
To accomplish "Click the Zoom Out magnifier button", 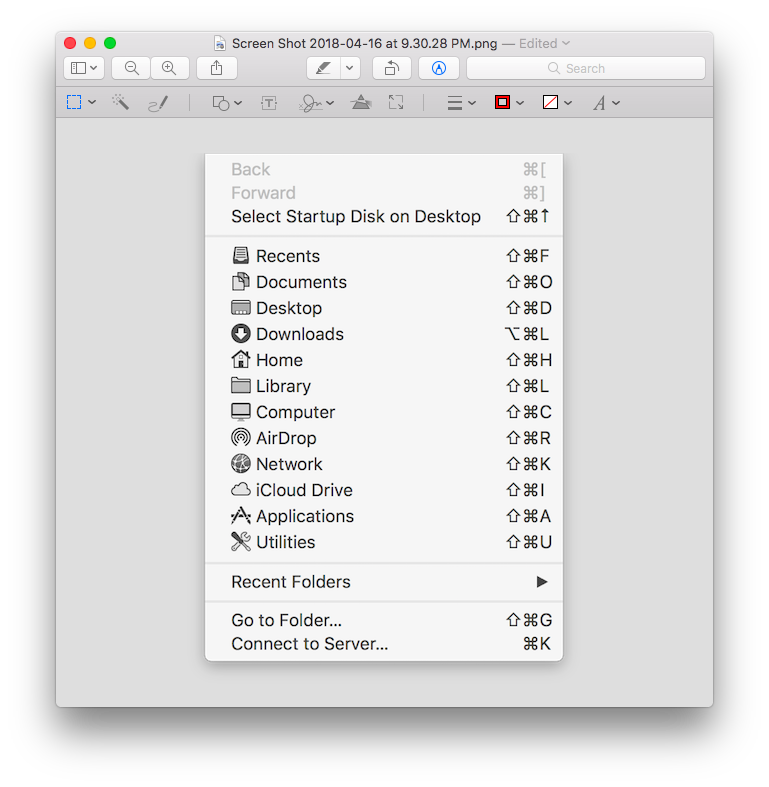I will (x=131, y=68).
